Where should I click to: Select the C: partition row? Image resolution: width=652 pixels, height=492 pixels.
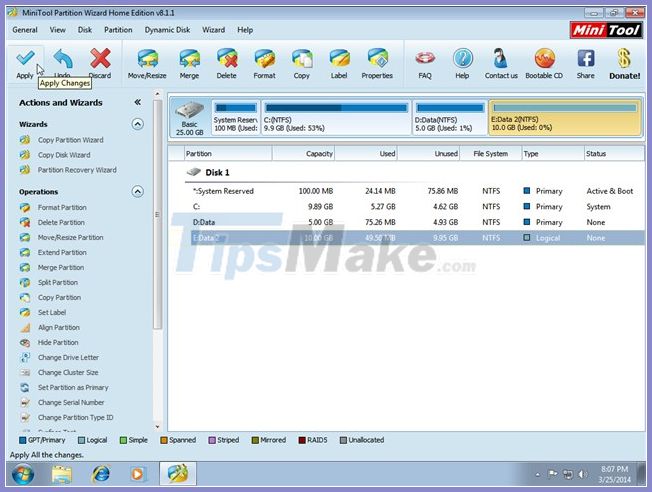tap(415, 207)
